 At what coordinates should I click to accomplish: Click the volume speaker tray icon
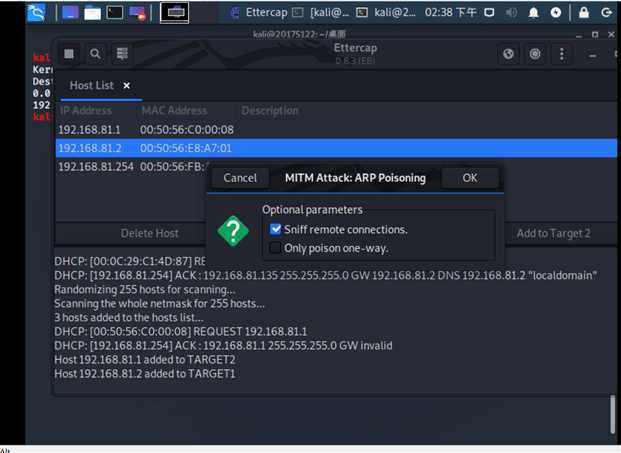[x=511, y=13]
